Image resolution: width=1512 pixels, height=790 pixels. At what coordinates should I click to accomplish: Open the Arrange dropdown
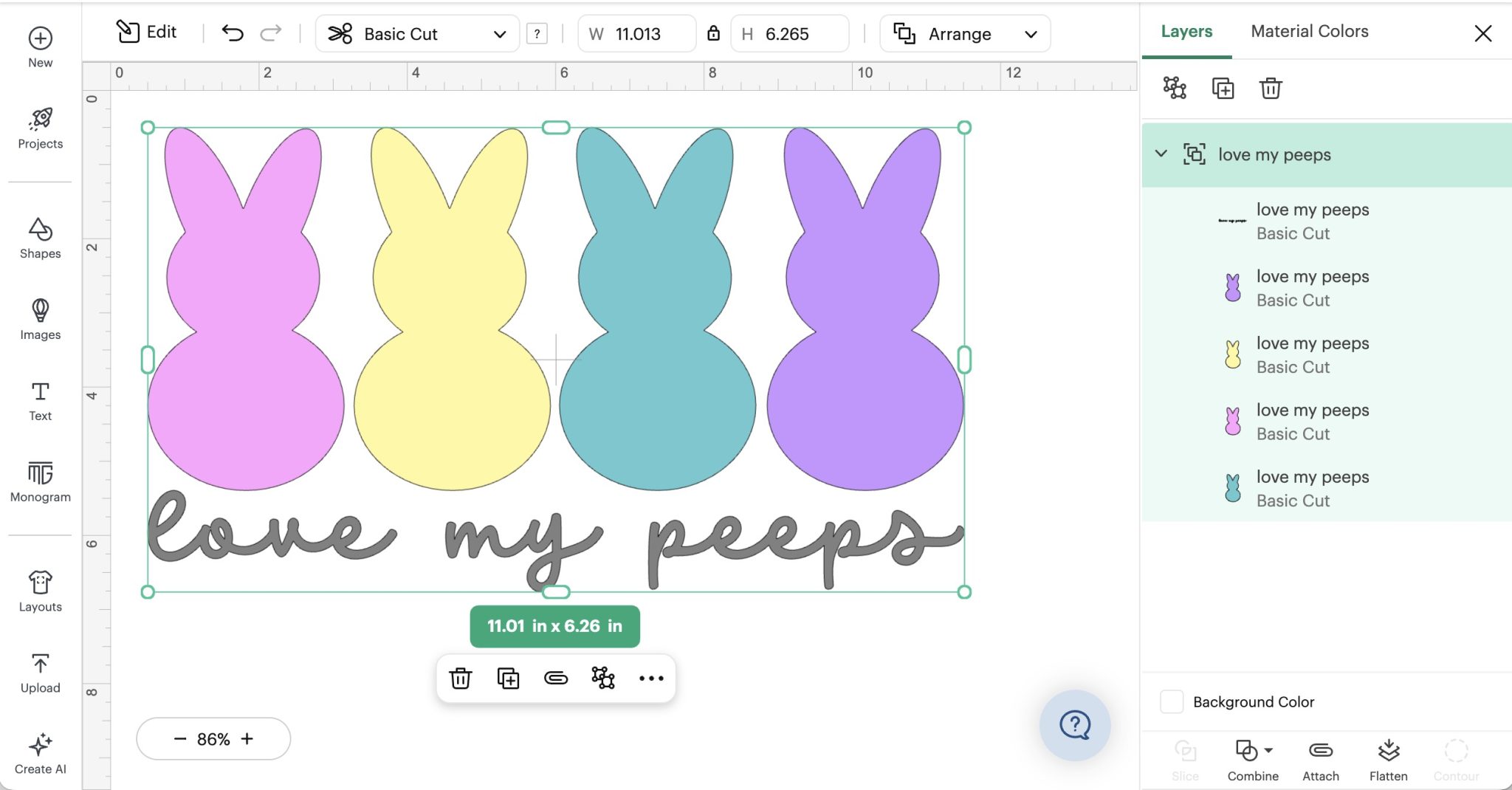(963, 33)
